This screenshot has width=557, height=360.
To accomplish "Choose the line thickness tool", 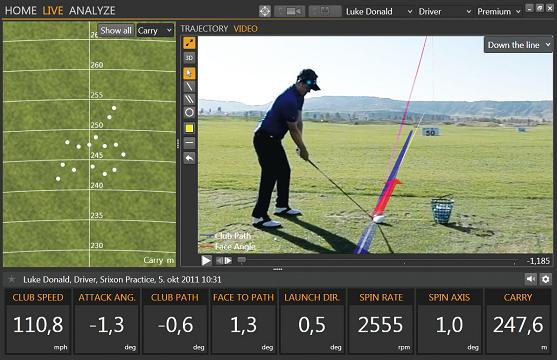I will coord(189,143).
